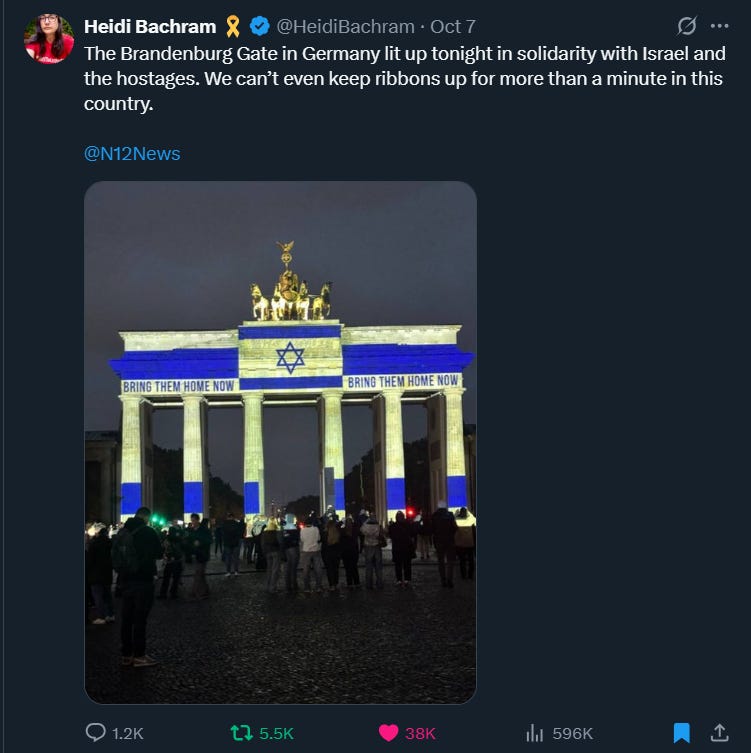Open Heidi Bachram's profile picture
The height and width of the screenshot is (753, 751).
coord(49,39)
